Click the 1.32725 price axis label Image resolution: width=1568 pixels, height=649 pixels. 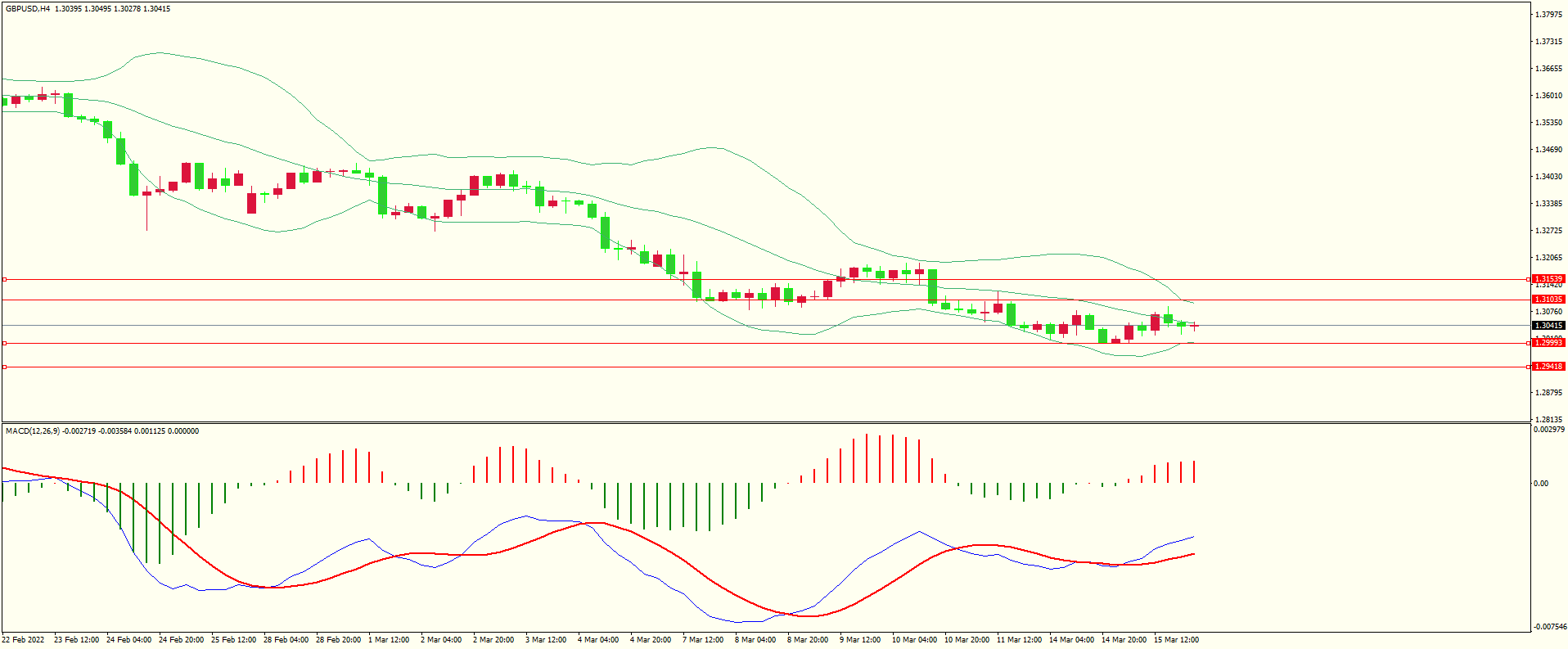(1548, 231)
